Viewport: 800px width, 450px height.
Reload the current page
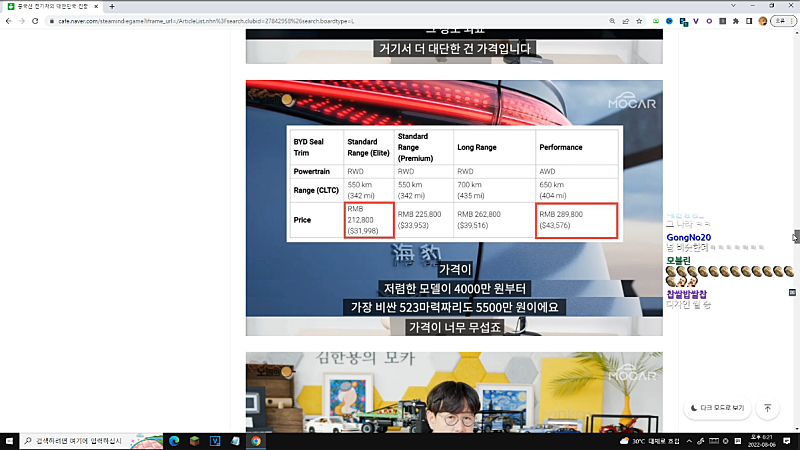pos(35,21)
